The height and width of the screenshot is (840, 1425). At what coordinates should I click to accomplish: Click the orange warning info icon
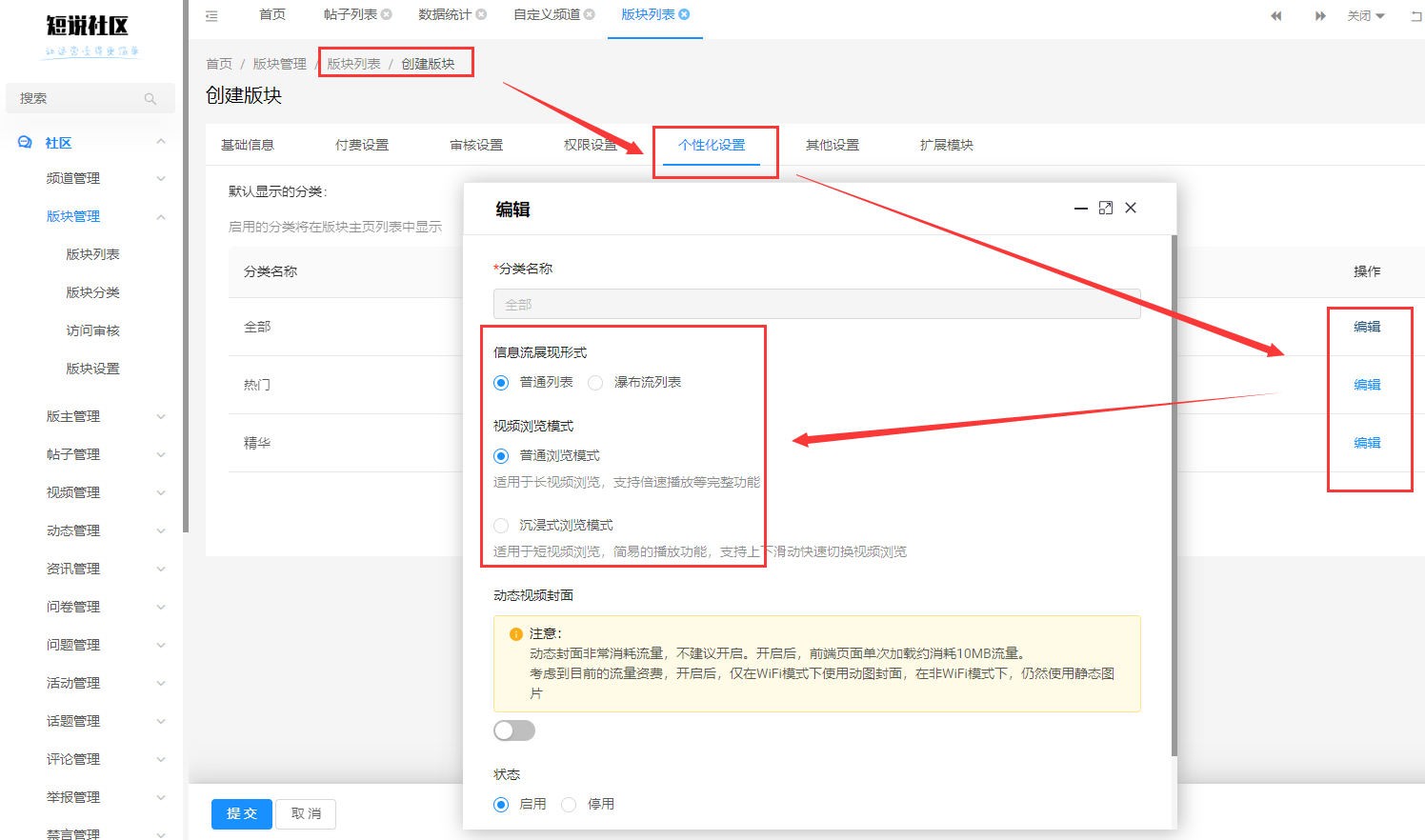pyautogui.click(x=515, y=633)
